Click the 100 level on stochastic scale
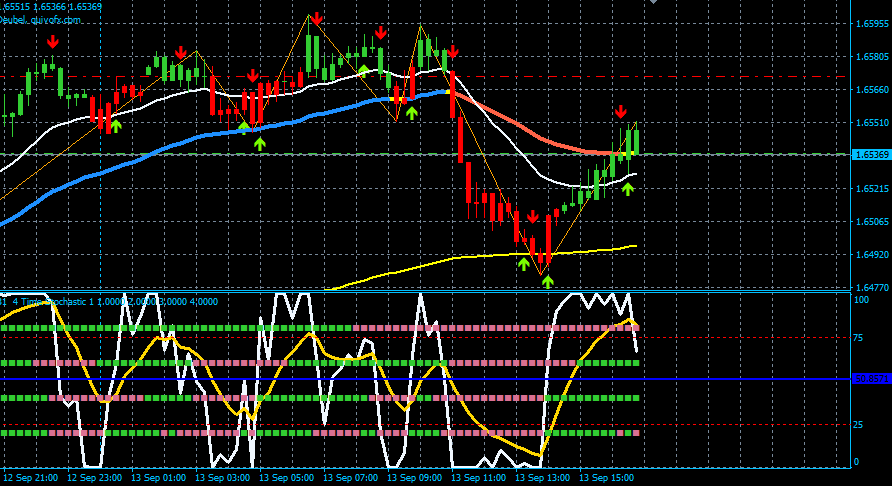The image size is (892, 486). tap(862, 299)
